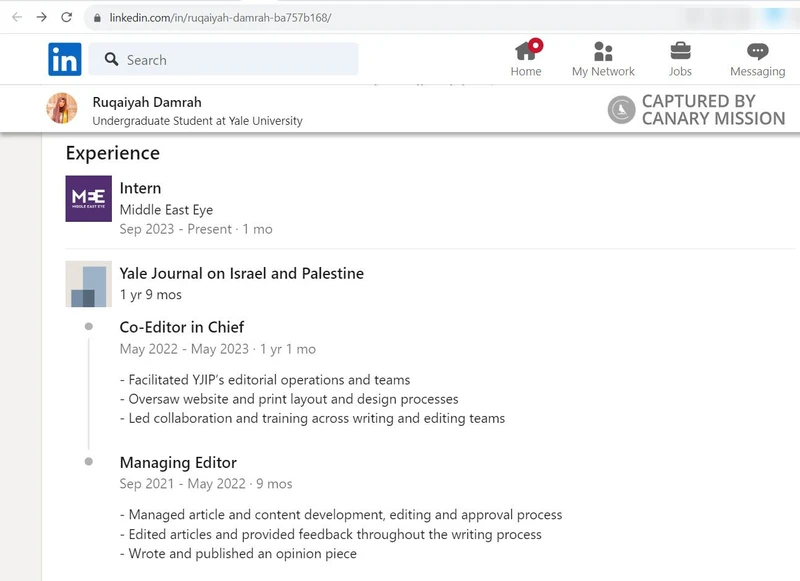Select the Managing Editor role title
Image resolution: width=800 pixels, height=581 pixels.
[178, 462]
